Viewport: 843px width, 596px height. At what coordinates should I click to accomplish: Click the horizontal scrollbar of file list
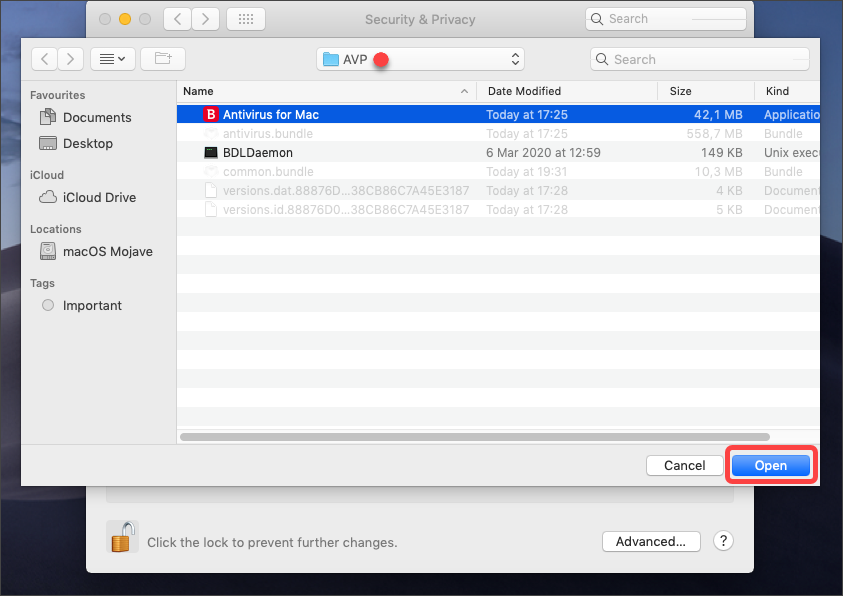click(x=475, y=437)
